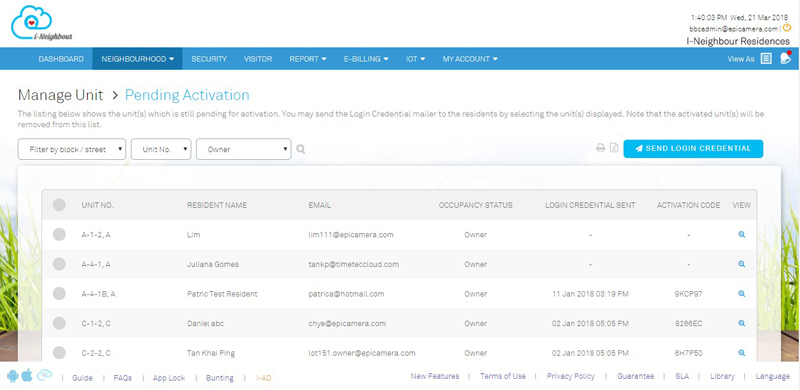Click the power logout icon
The width and height of the screenshot is (800, 390).
[787, 28]
